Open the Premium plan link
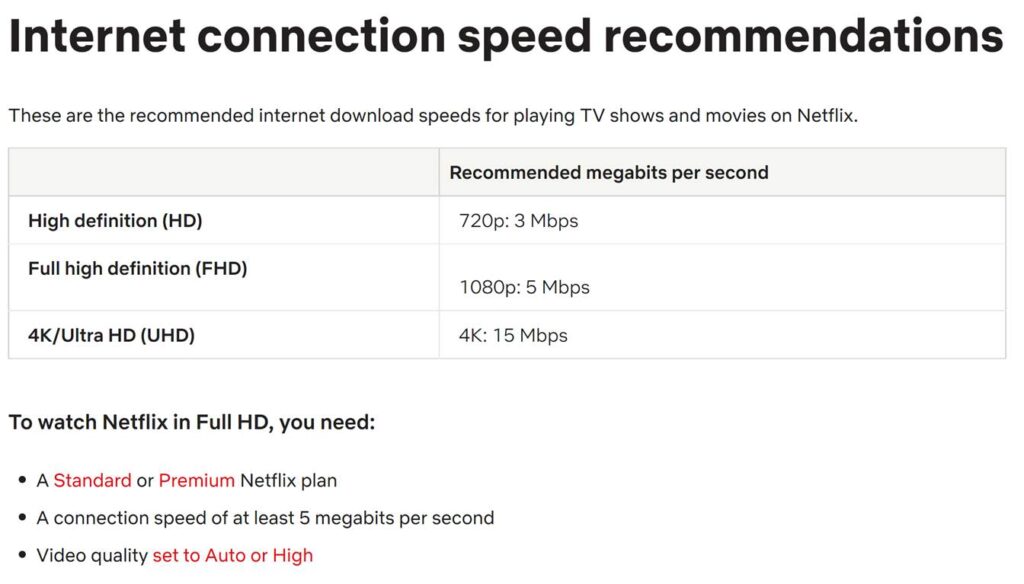 (x=196, y=481)
